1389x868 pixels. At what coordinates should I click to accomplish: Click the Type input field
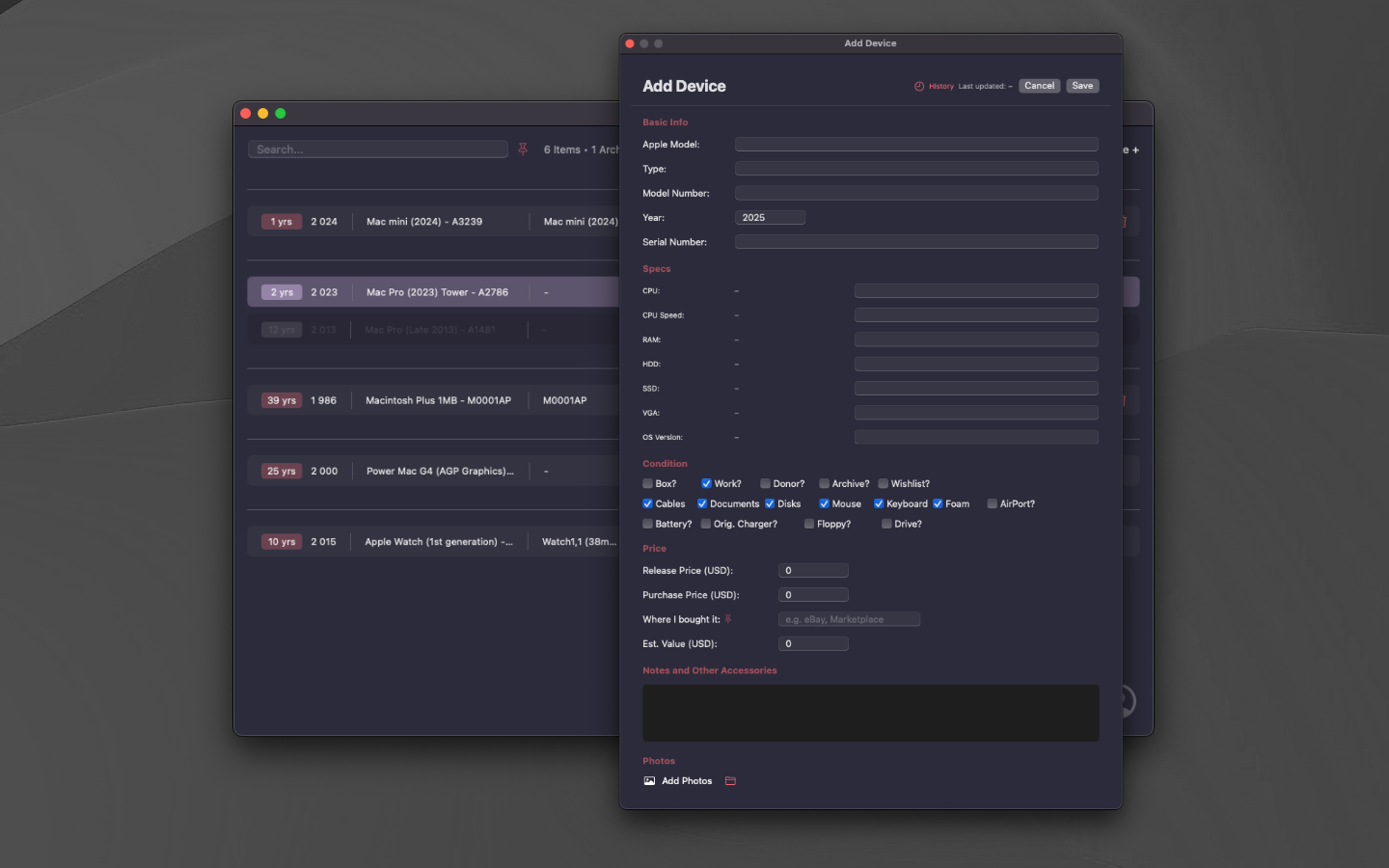(x=916, y=169)
